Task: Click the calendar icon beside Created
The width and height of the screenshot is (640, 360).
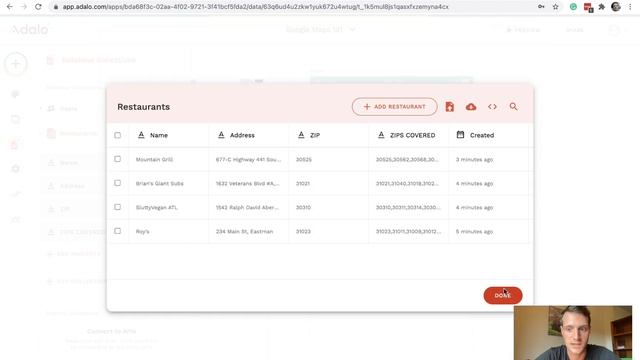Action: pos(460,135)
